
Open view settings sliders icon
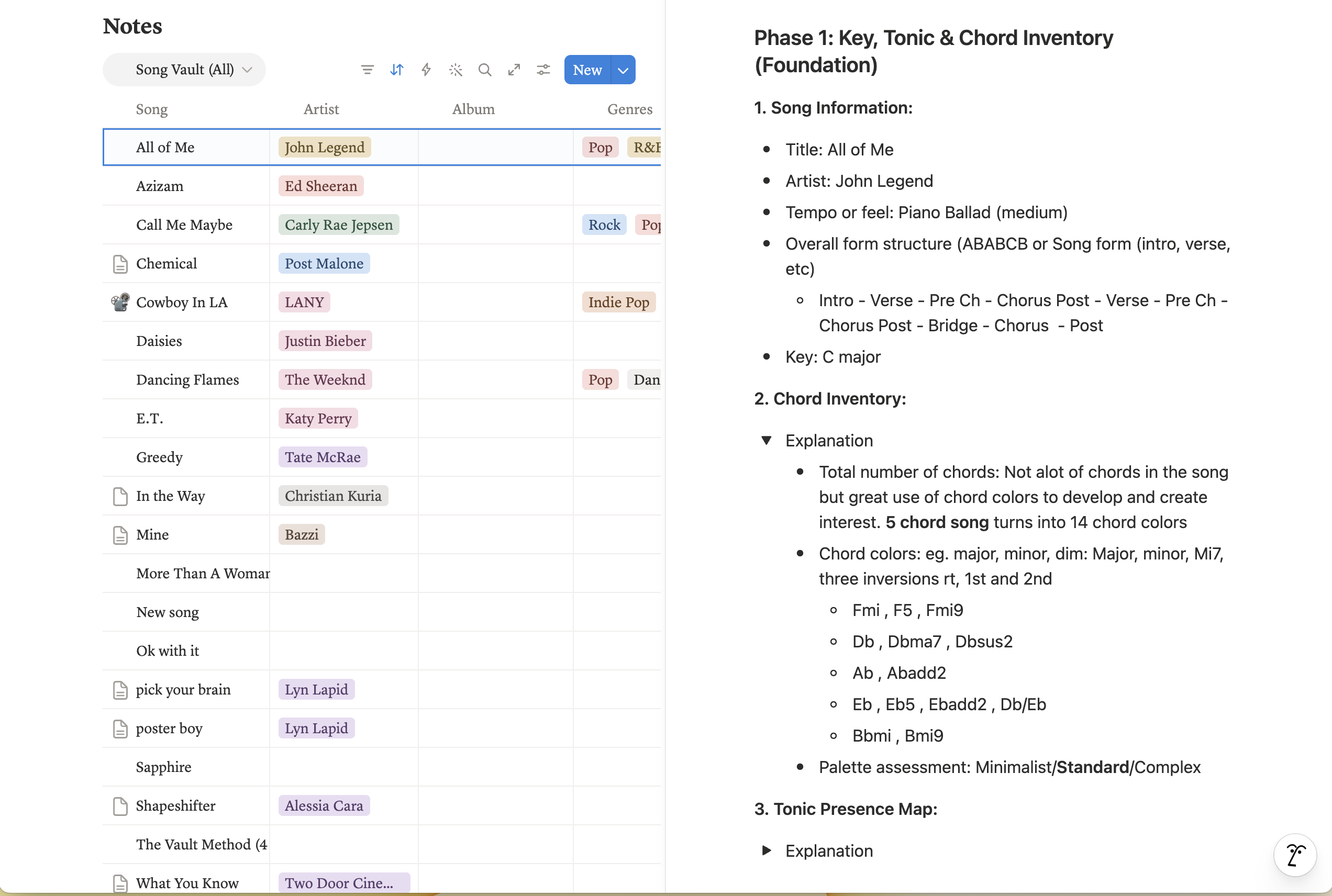pyautogui.click(x=543, y=70)
